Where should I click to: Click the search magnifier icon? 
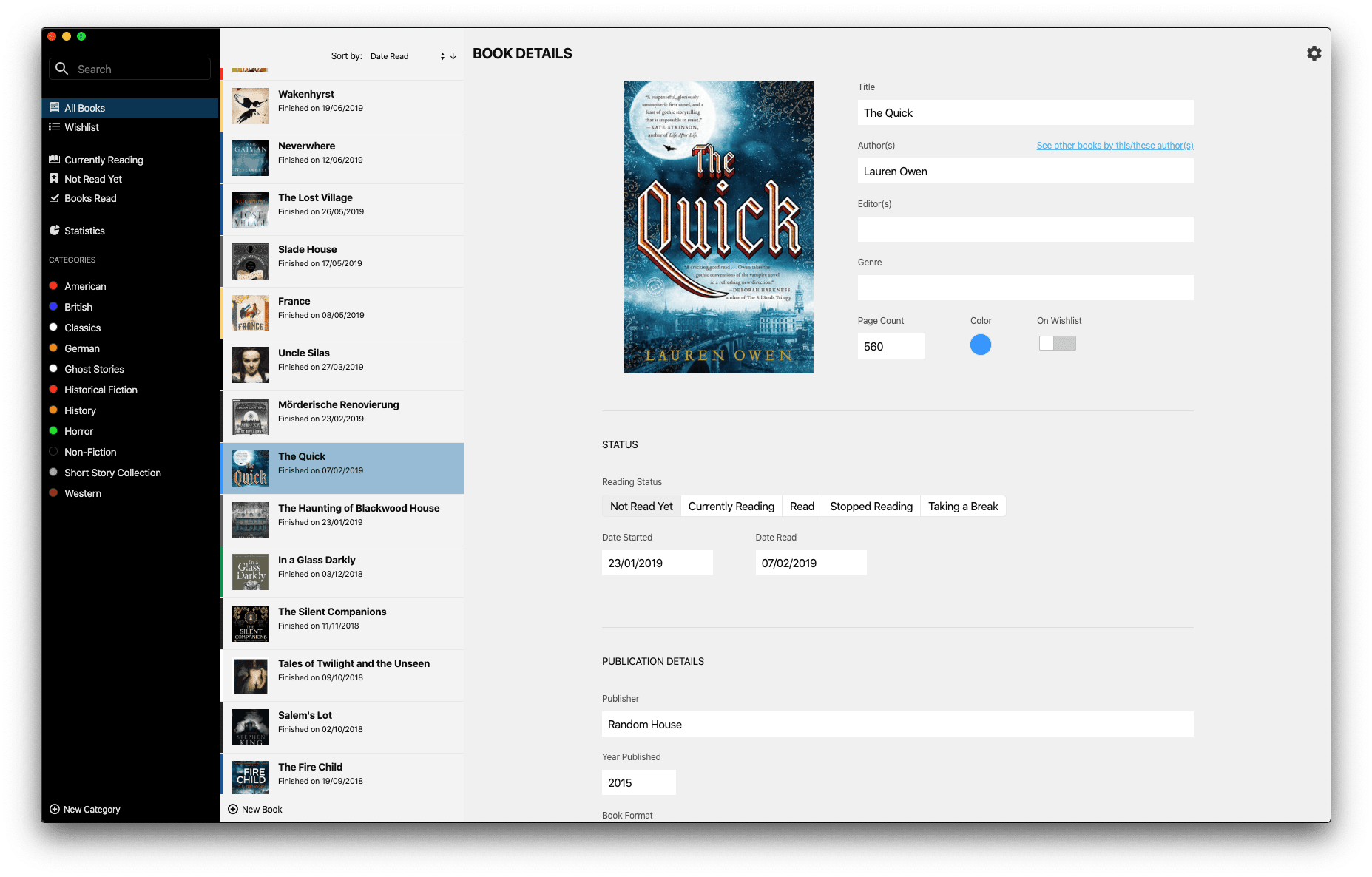click(62, 69)
